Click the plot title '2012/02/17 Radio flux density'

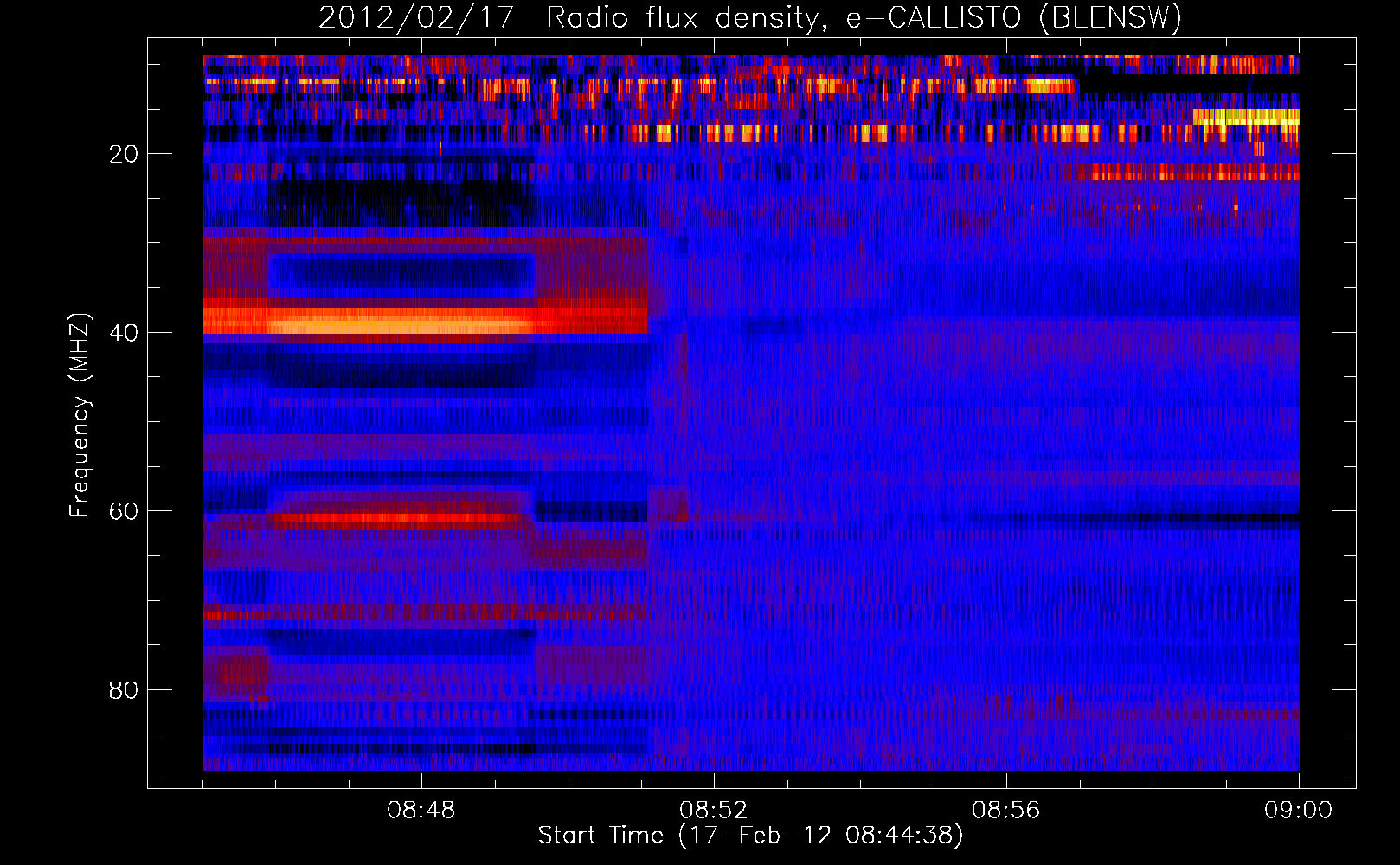tap(750, 17)
